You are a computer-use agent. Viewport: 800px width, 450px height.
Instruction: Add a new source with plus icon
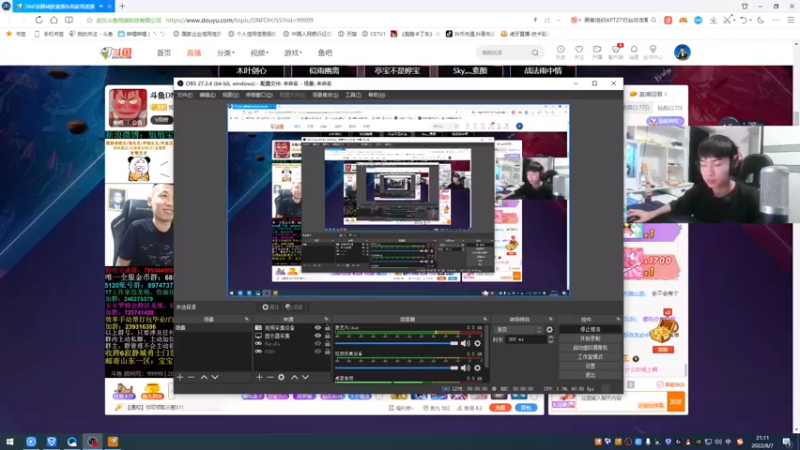[x=259, y=377]
